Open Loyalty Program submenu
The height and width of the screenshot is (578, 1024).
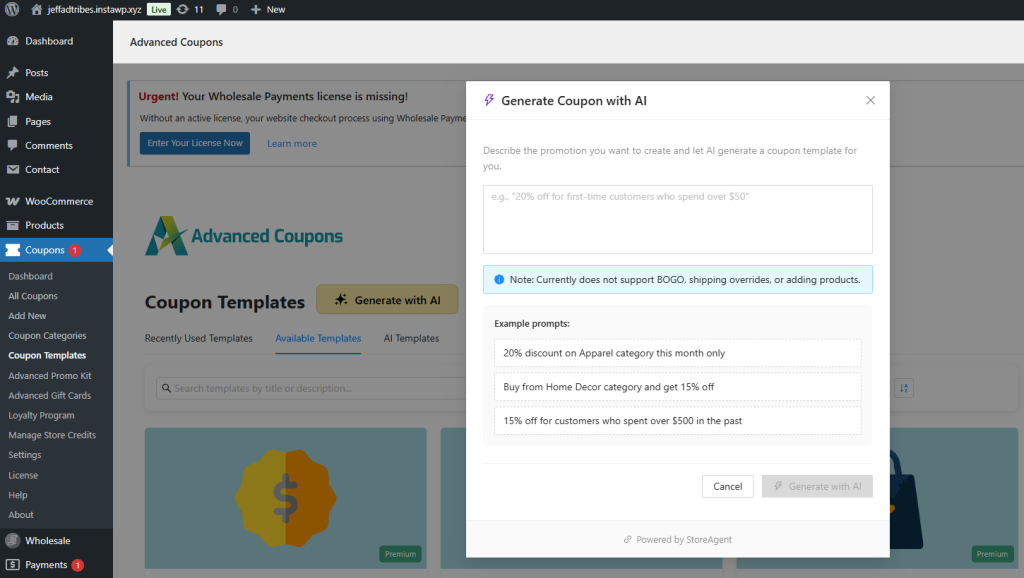41,415
